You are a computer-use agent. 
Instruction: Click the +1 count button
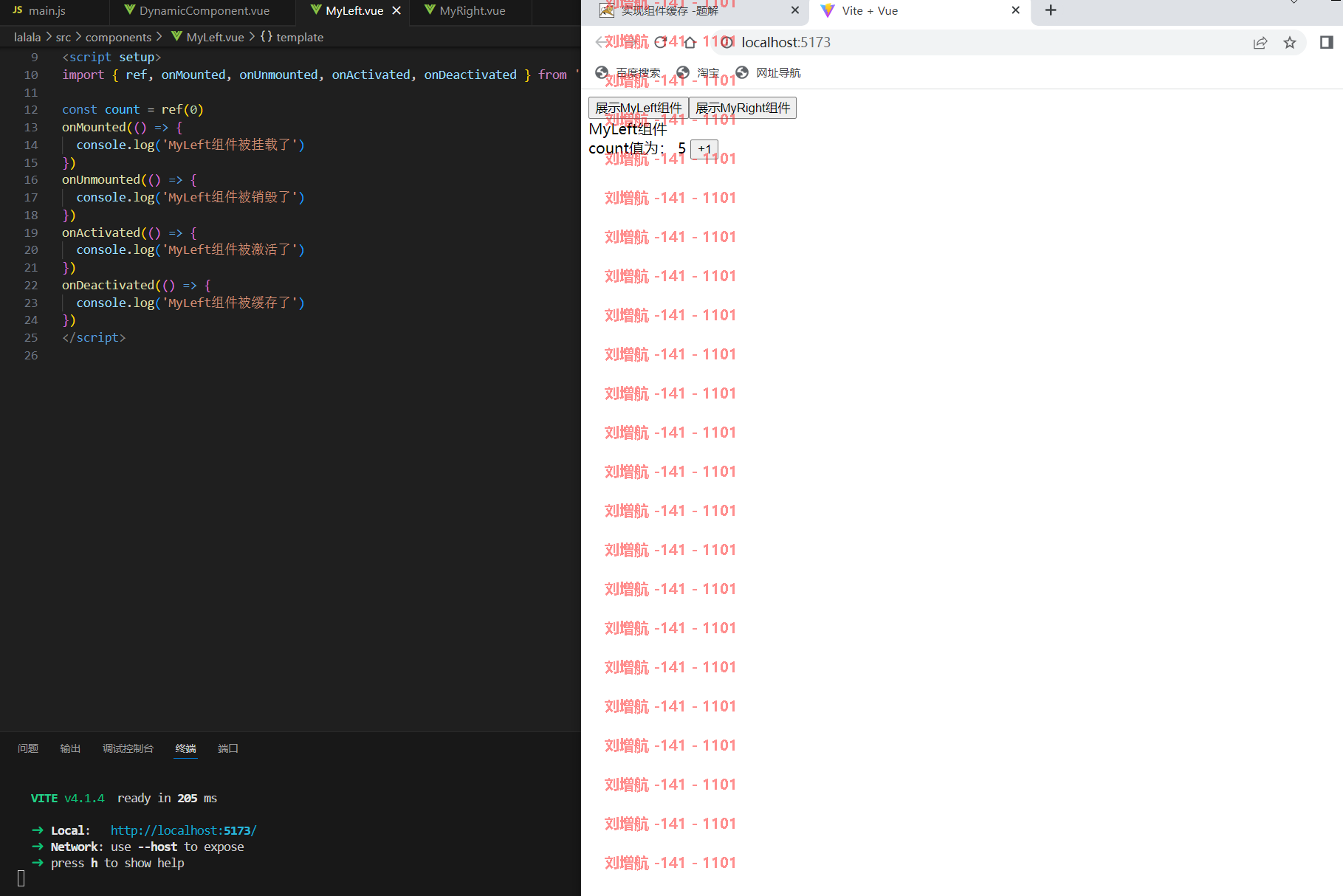(x=704, y=149)
